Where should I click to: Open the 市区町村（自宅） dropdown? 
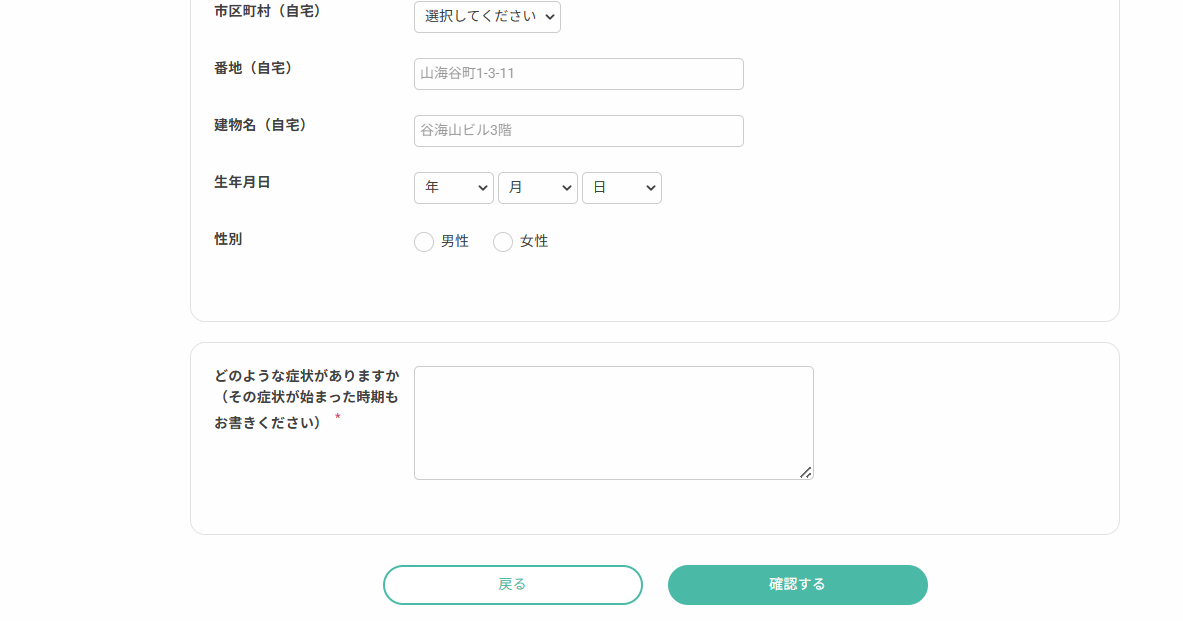pyautogui.click(x=487, y=17)
